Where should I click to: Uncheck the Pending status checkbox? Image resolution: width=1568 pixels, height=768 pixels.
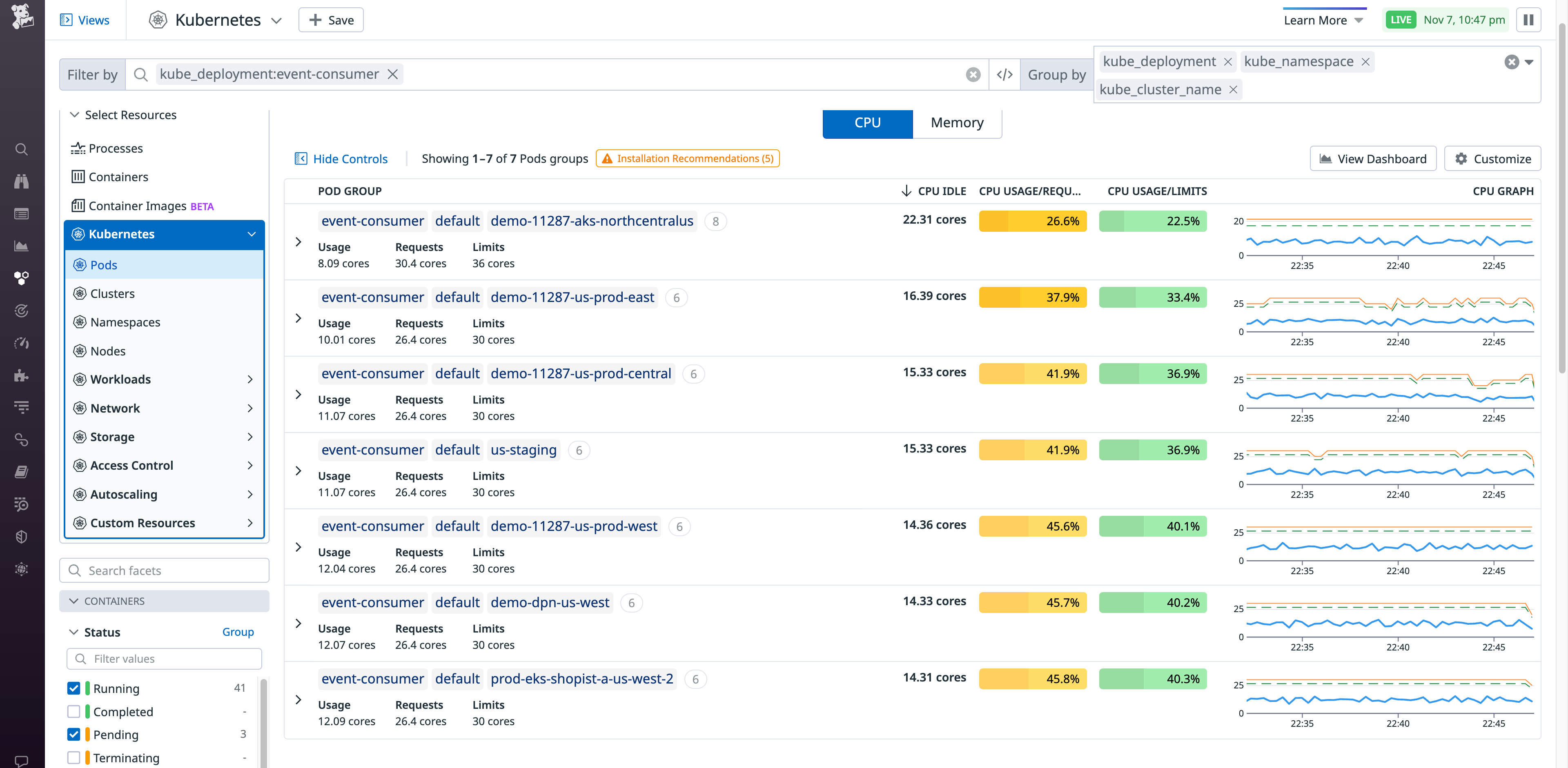click(73, 734)
